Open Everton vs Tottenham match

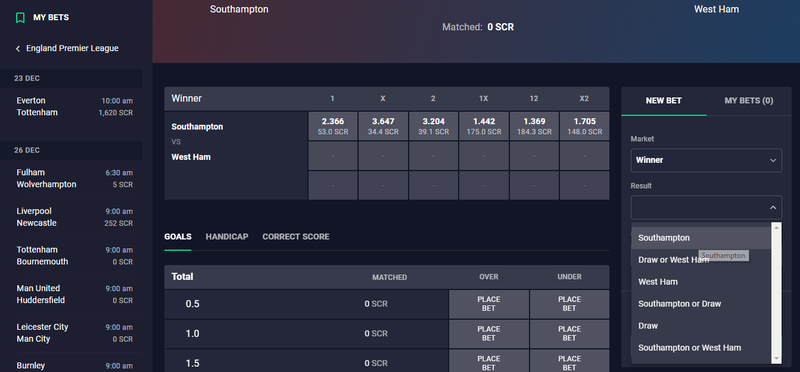click(x=74, y=107)
